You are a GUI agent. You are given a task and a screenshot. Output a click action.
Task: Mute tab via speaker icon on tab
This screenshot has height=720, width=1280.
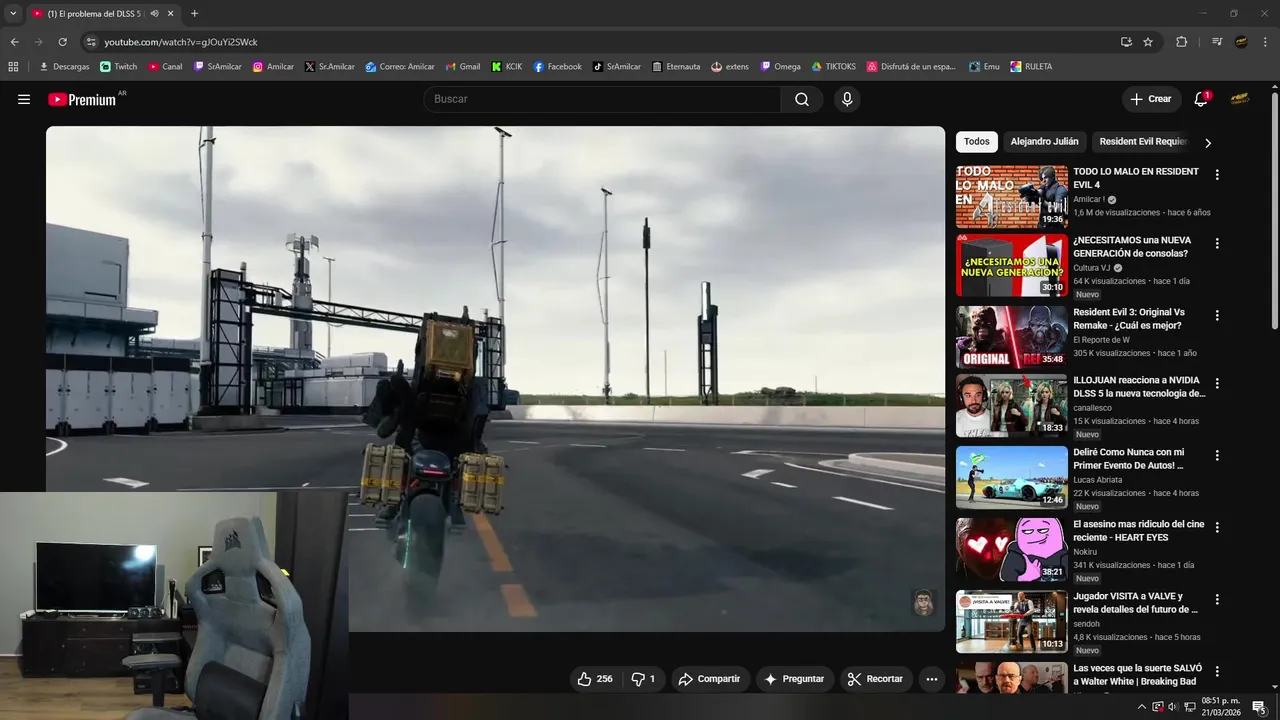pos(154,14)
